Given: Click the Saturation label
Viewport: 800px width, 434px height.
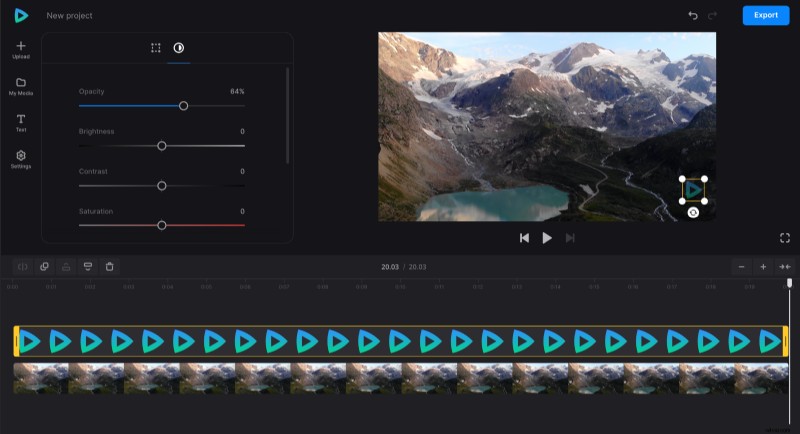Looking at the screenshot, I should (96, 211).
